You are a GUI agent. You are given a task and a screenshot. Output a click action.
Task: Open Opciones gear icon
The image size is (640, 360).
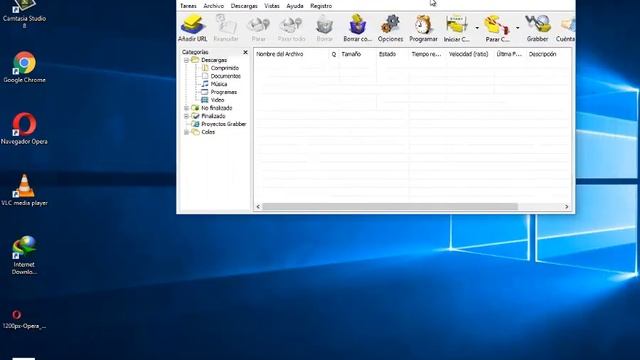(x=390, y=28)
